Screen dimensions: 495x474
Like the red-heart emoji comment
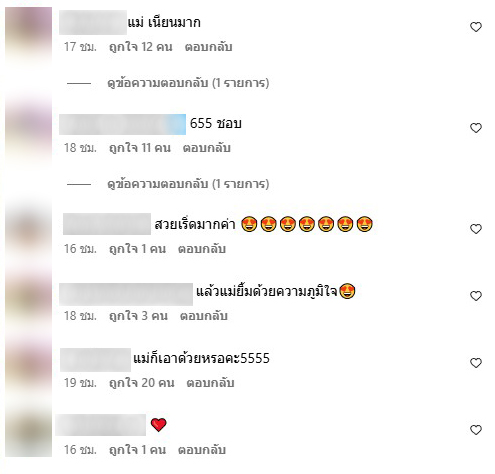(476, 430)
